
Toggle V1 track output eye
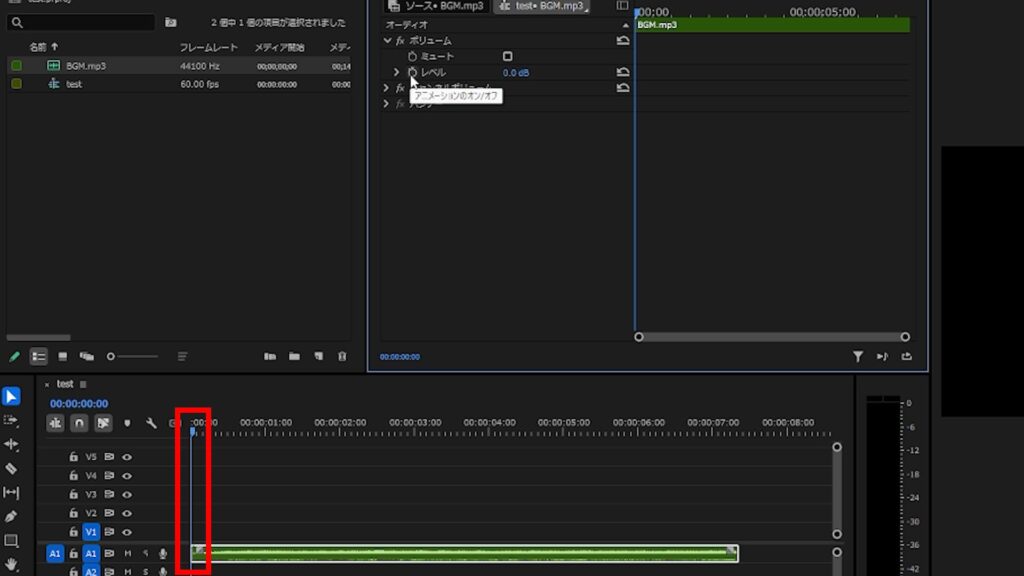[127, 532]
